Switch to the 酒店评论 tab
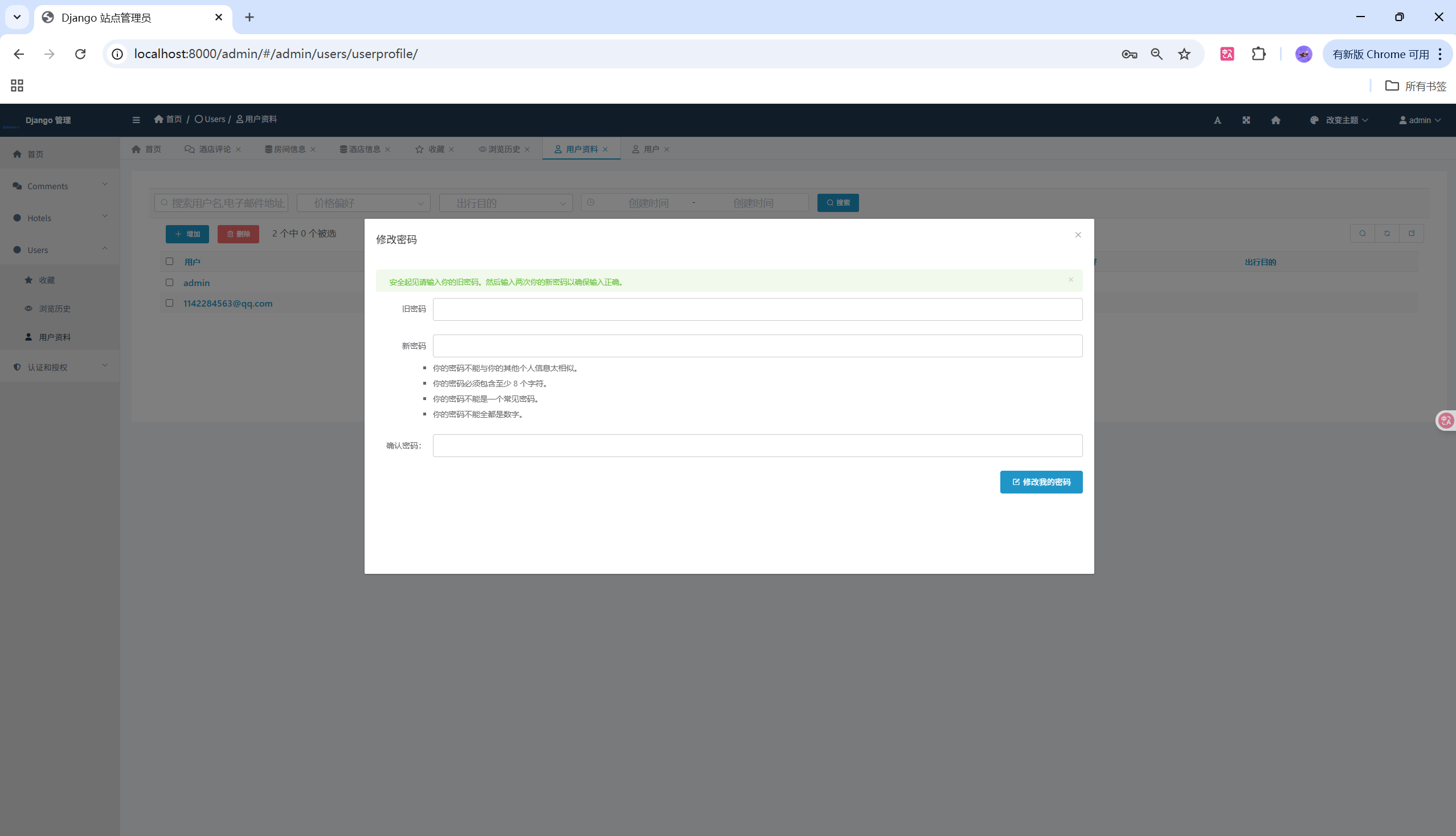Viewport: 1456px width, 836px height. click(214, 149)
